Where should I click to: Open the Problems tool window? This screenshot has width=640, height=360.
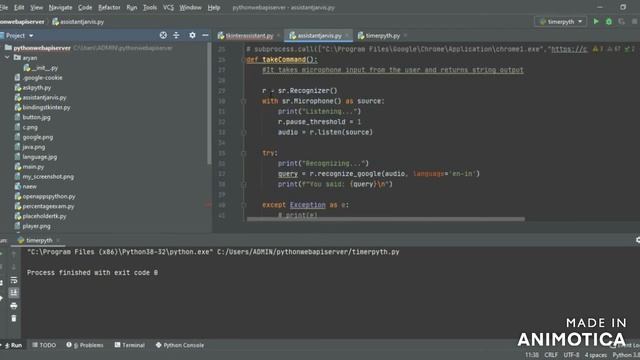(85, 345)
